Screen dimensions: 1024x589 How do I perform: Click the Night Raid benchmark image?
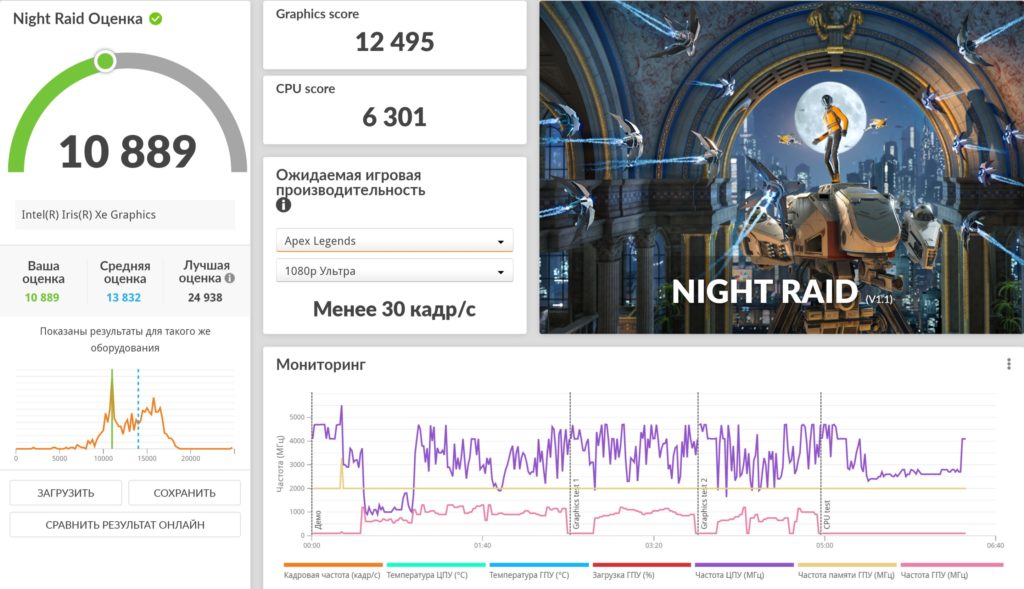[x=780, y=167]
